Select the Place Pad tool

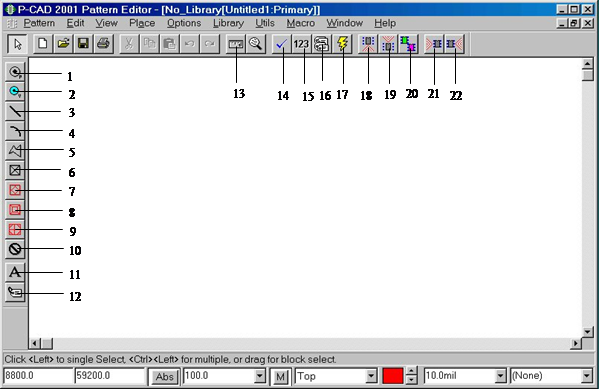(15, 71)
